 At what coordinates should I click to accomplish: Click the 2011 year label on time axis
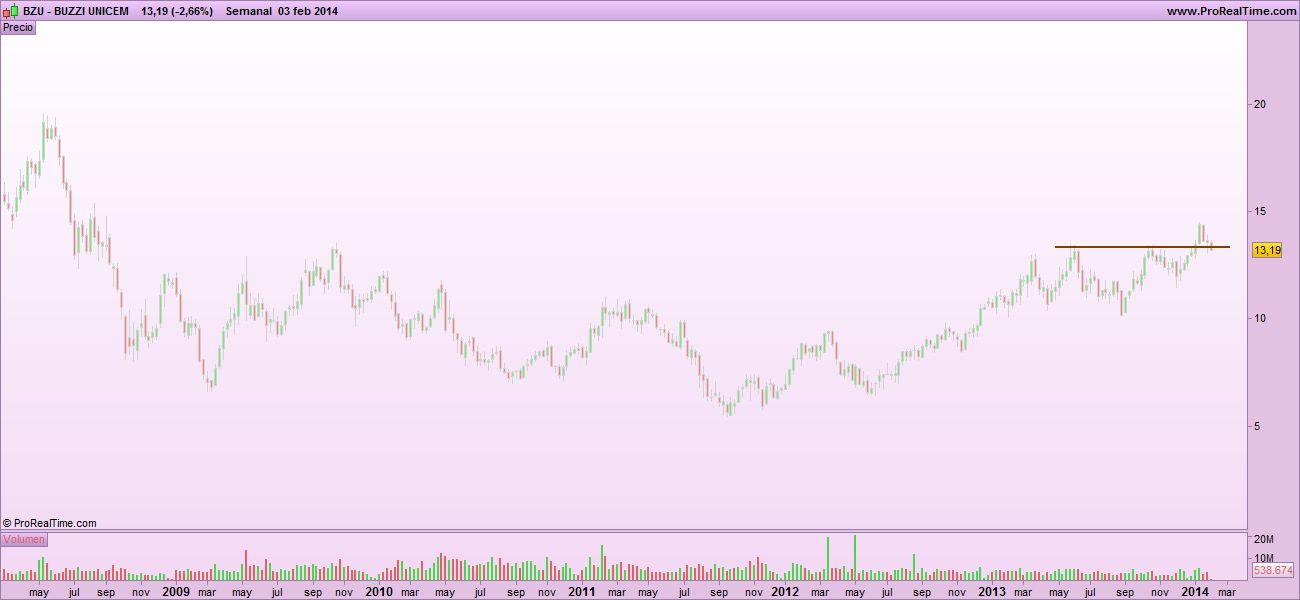coord(582,592)
